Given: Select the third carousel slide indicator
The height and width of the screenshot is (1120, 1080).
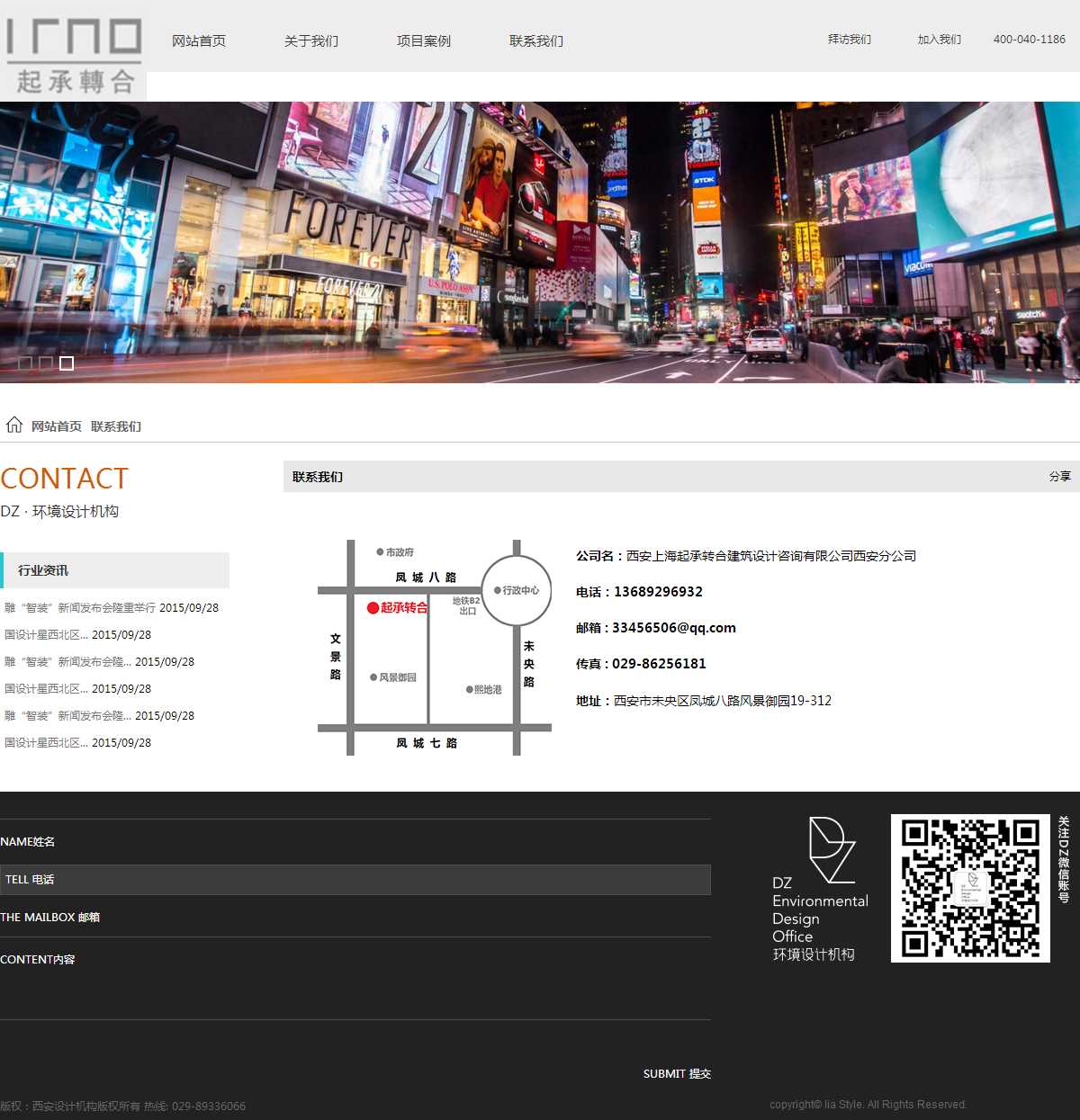Looking at the screenshot, I should pos(67,363).
